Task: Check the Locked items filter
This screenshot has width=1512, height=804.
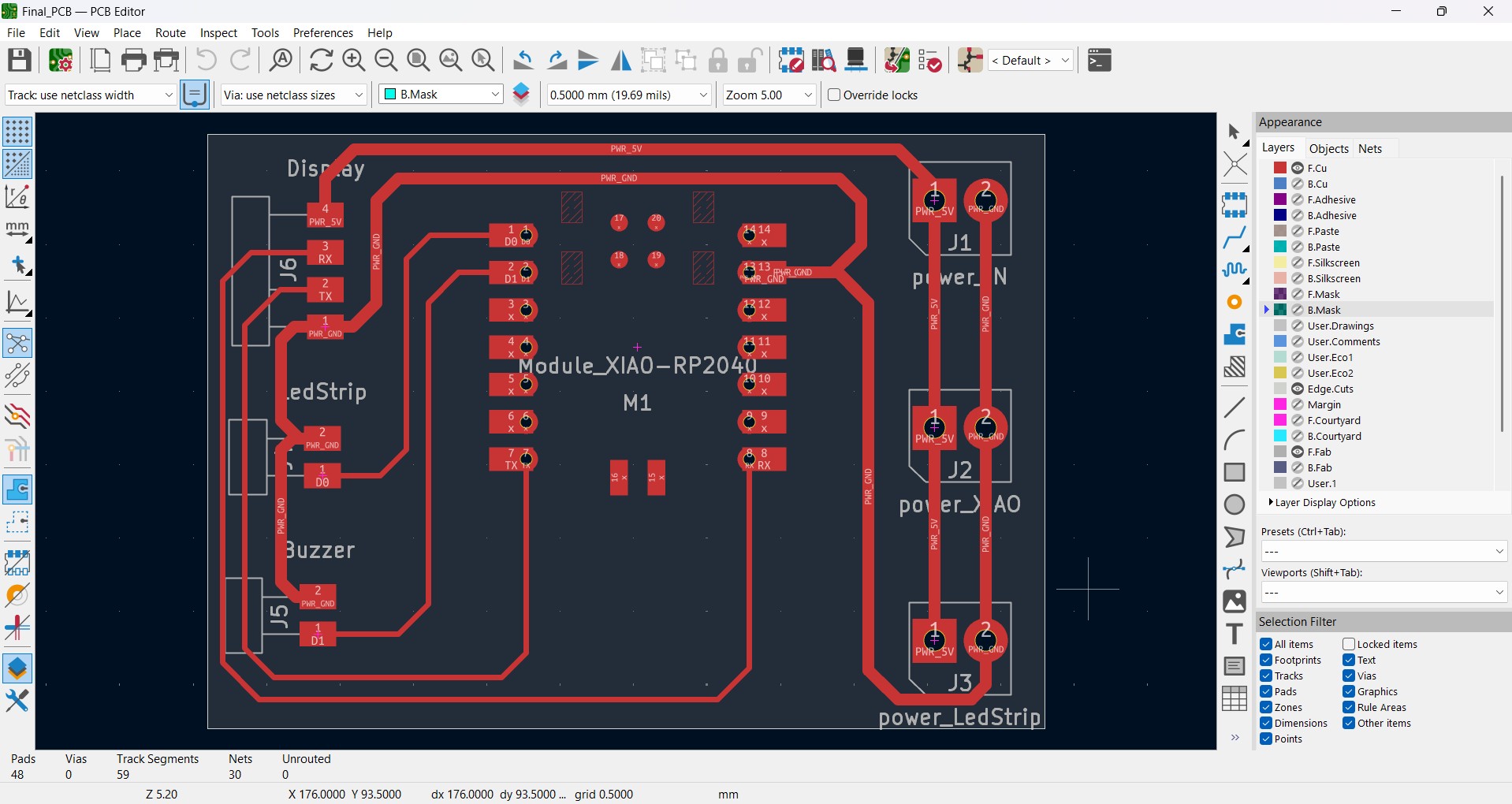Action: tap(1349, 644)
